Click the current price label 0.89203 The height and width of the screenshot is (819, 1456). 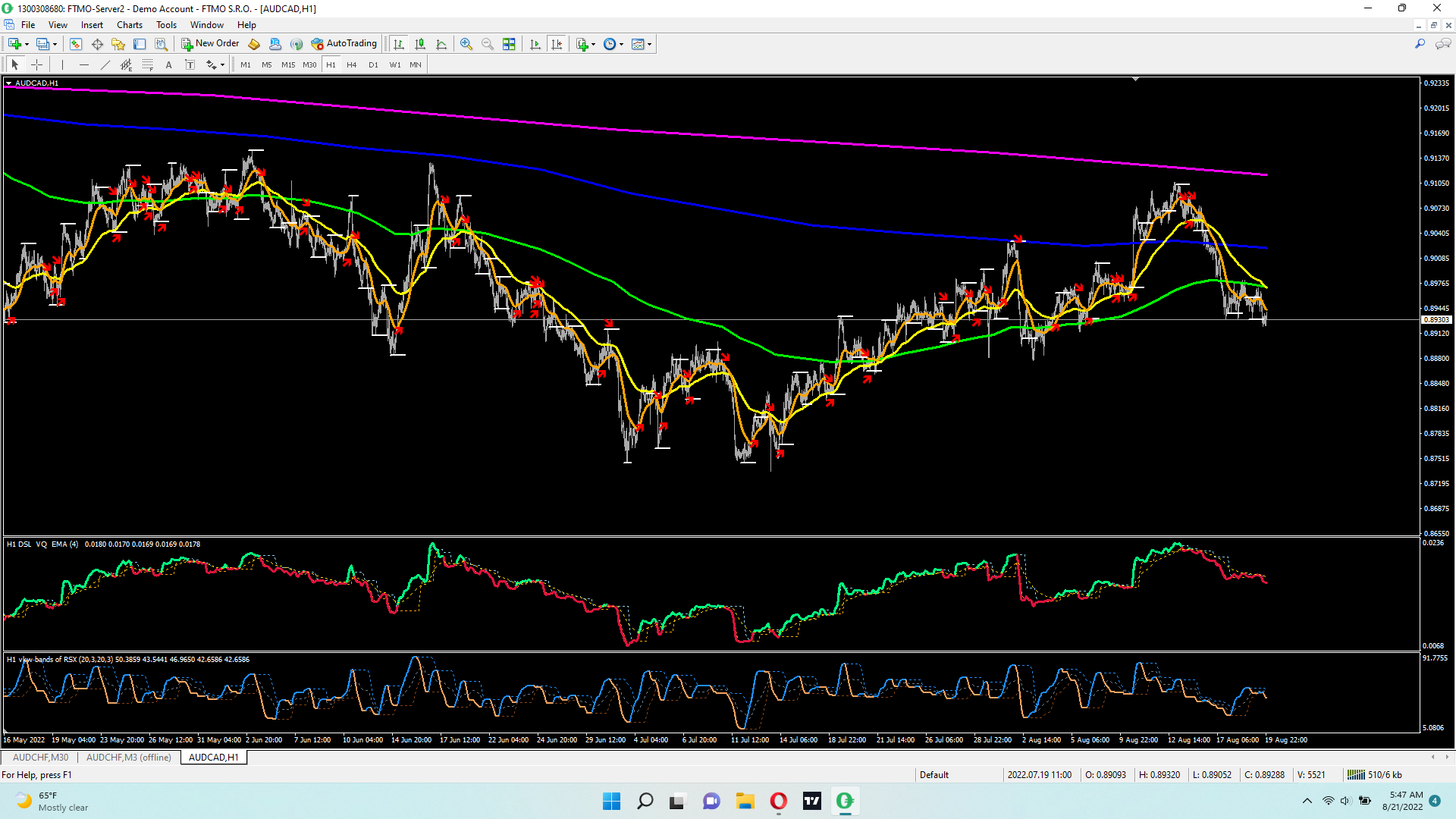[1436, 320]
